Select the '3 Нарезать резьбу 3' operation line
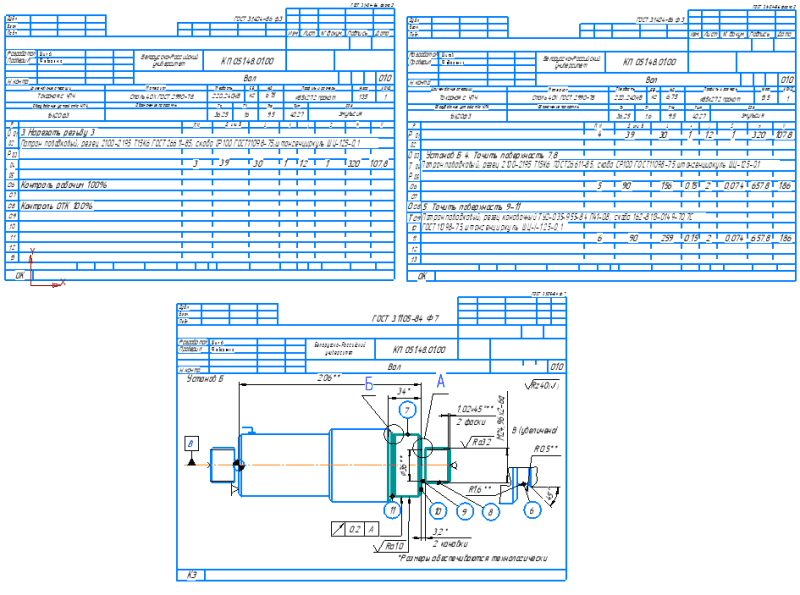The image size is (800, 595). (58, 133)
